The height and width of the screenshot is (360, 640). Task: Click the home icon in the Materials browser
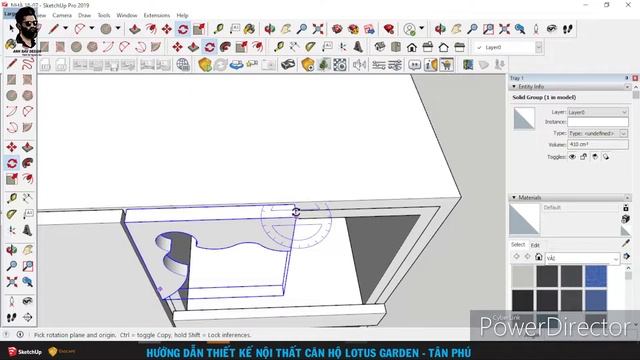tap(538, 257)
